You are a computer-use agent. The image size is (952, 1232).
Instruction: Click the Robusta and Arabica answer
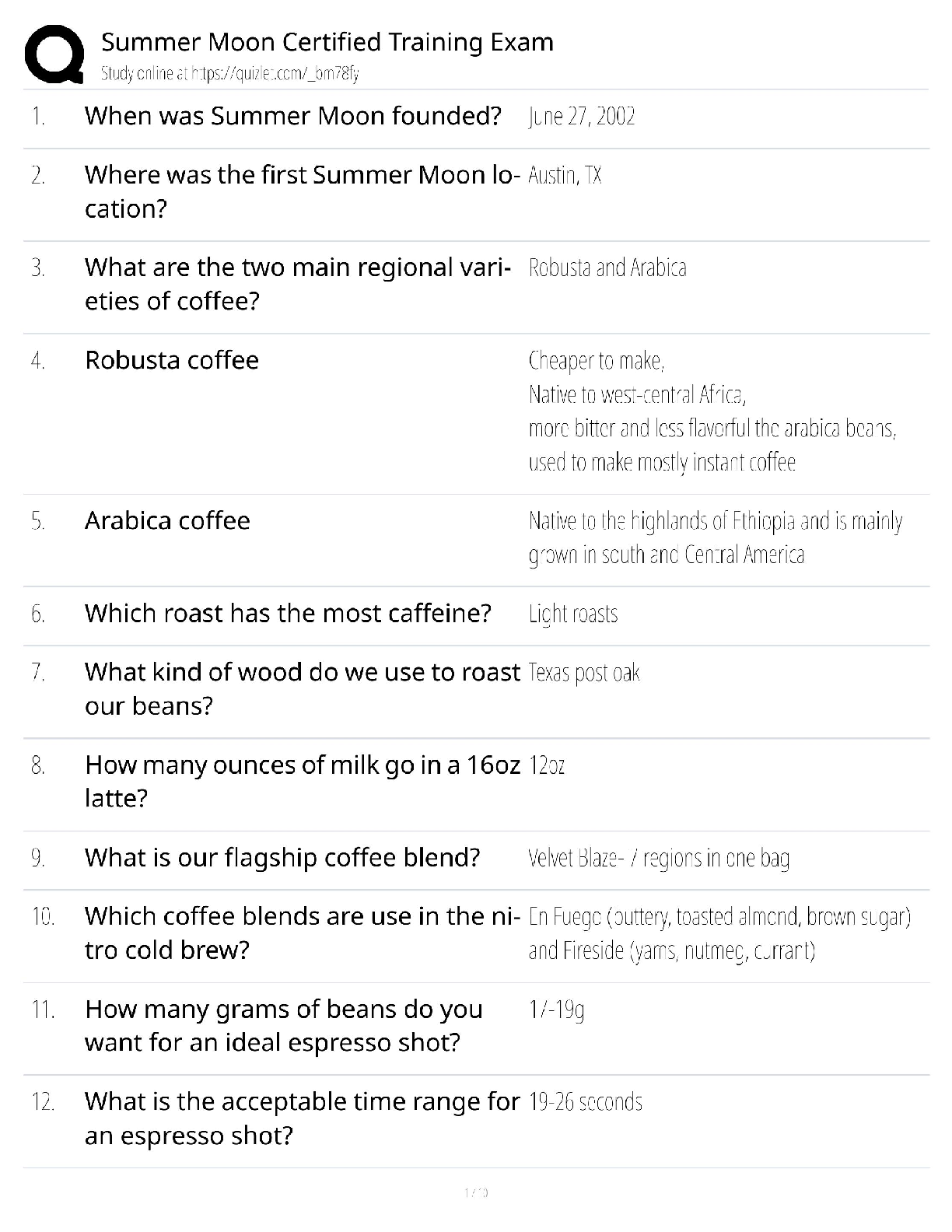click(x=607, y=268)
